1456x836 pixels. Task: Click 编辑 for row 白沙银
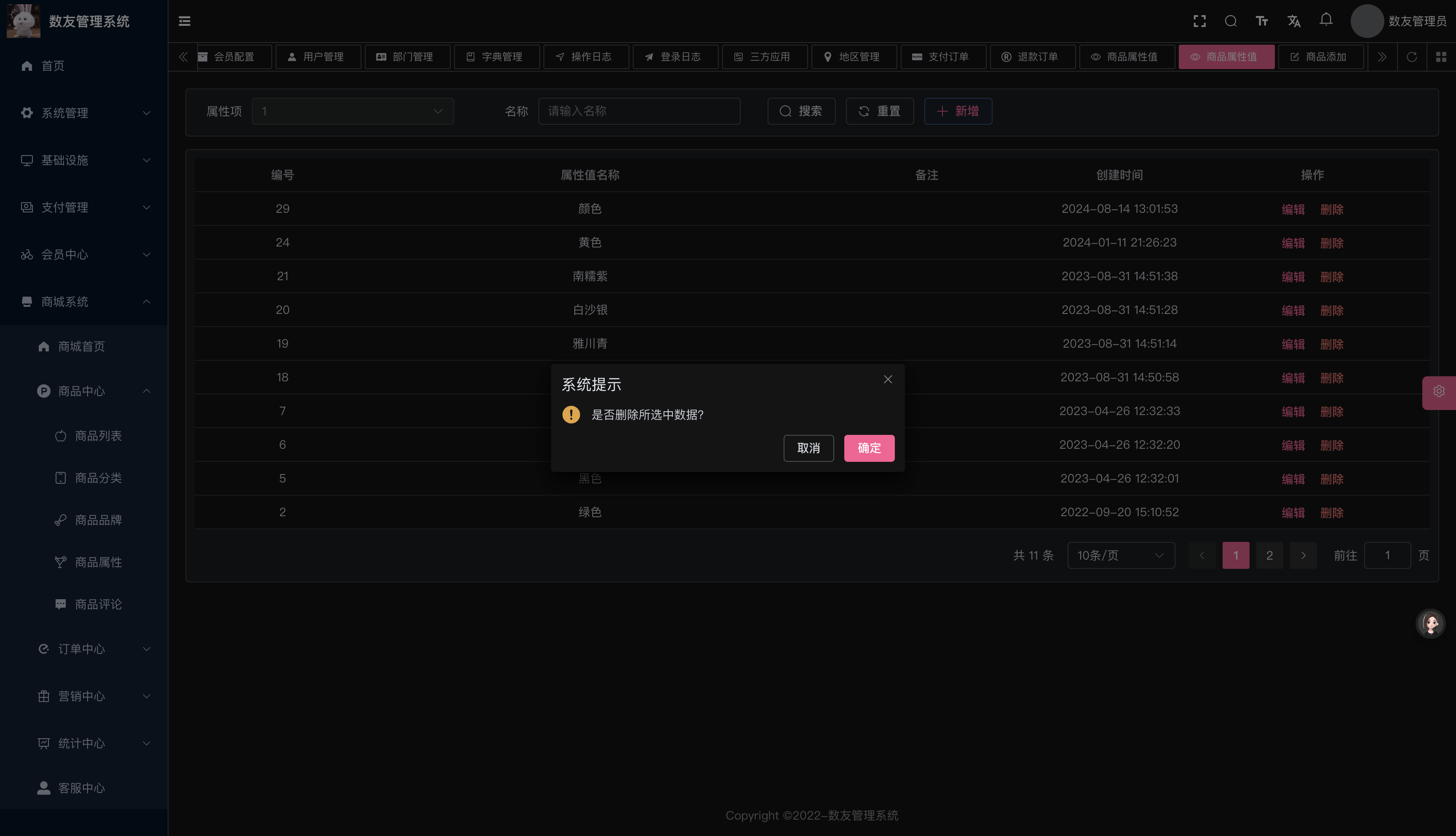point(1293,311)
